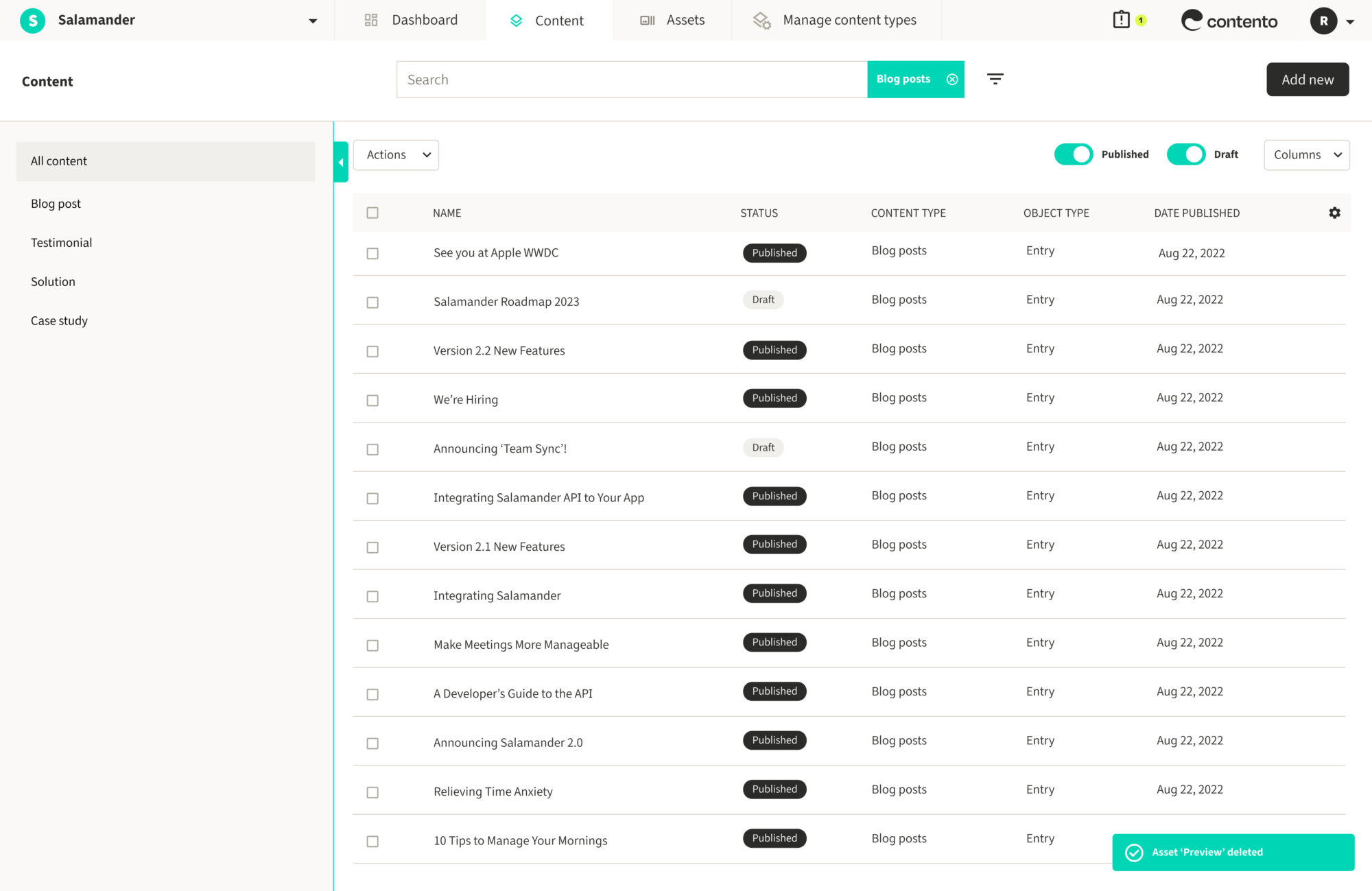This screenshot has height=891, width=1372.
Task: Switch to the Assets tab
Action: pyautogui.click(x=672, y=21)
